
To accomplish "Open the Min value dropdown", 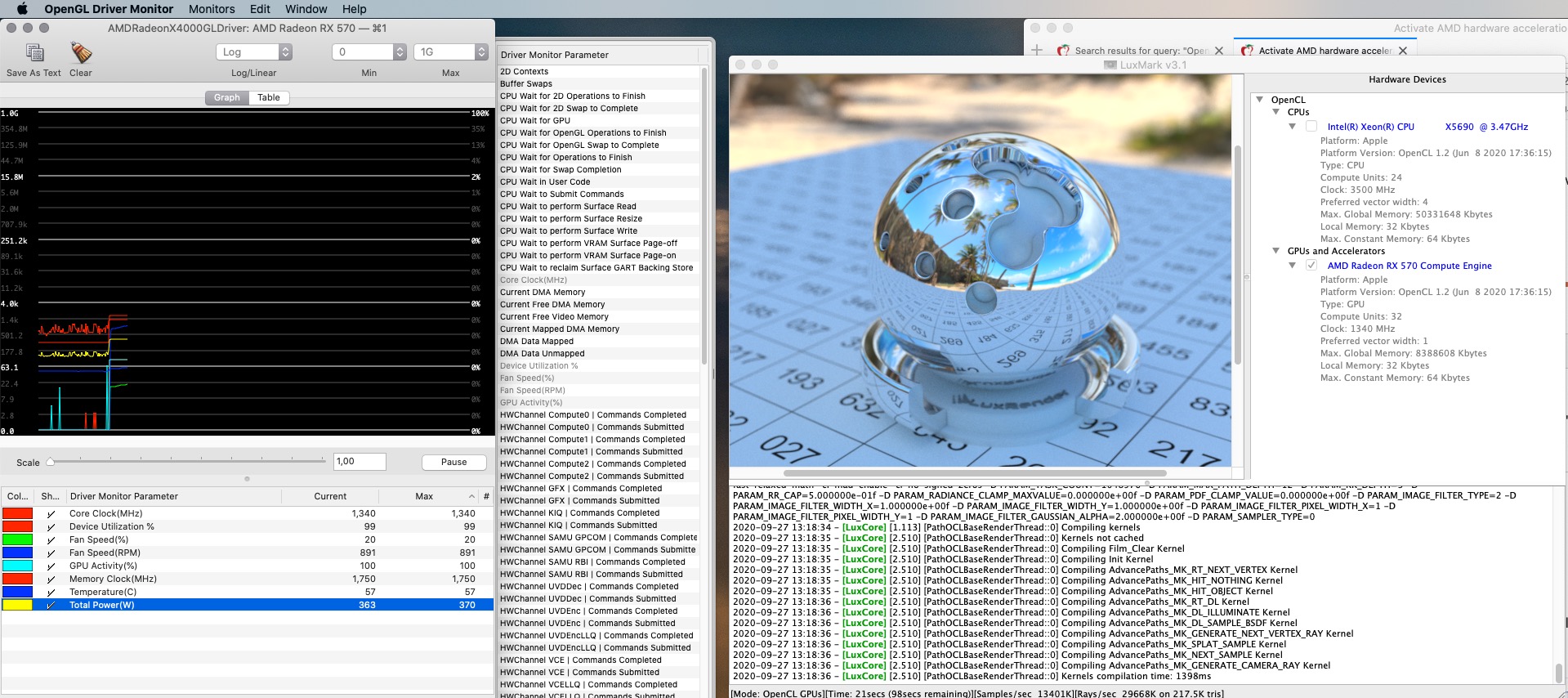I will pyautogui.click(x=369, y=51).
